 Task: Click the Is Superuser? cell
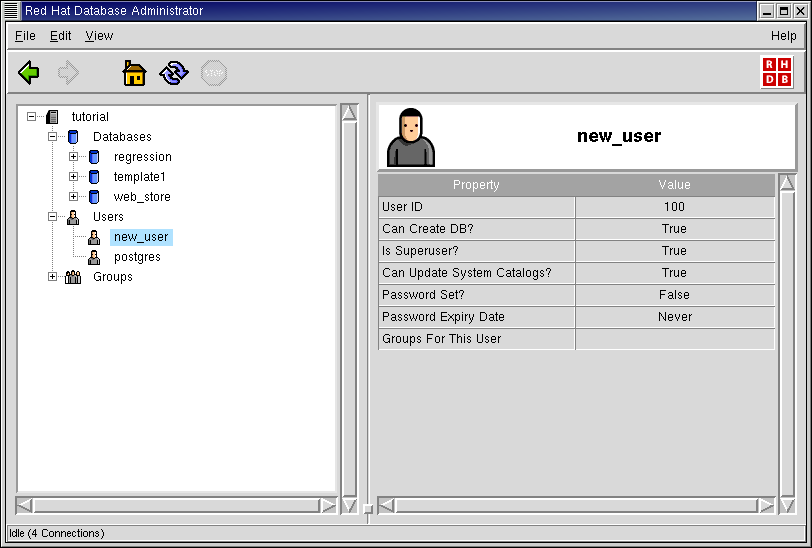(476, 251)
